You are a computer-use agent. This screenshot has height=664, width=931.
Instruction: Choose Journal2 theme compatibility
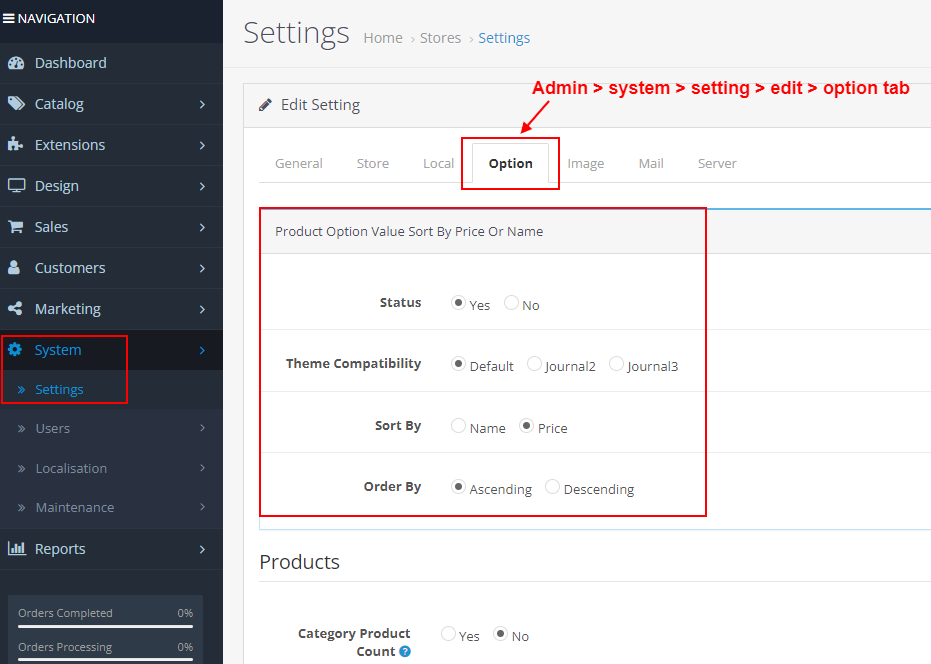(534, 364)
